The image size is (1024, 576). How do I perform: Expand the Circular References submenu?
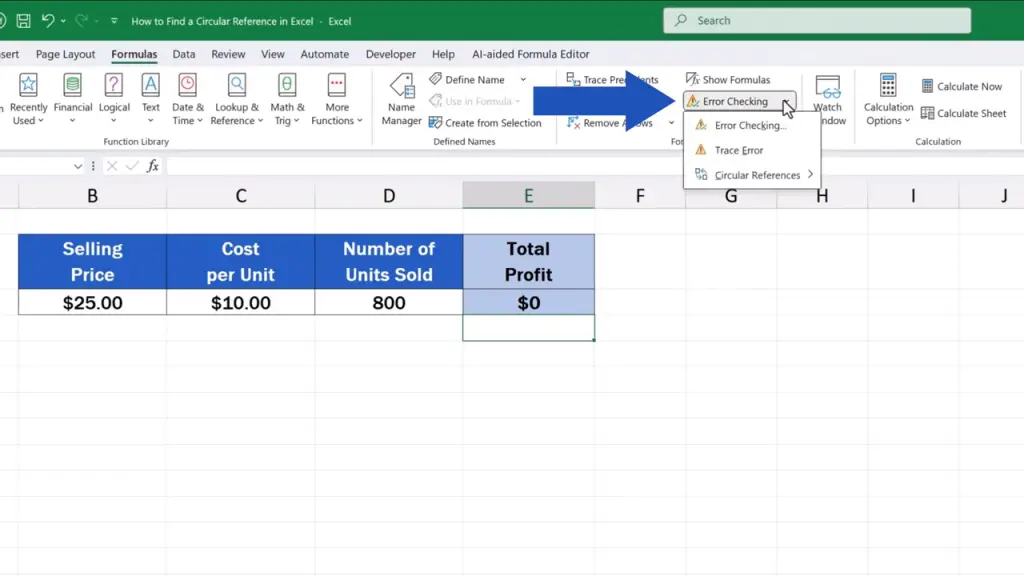pyautogui.click(x=757, y=175)
